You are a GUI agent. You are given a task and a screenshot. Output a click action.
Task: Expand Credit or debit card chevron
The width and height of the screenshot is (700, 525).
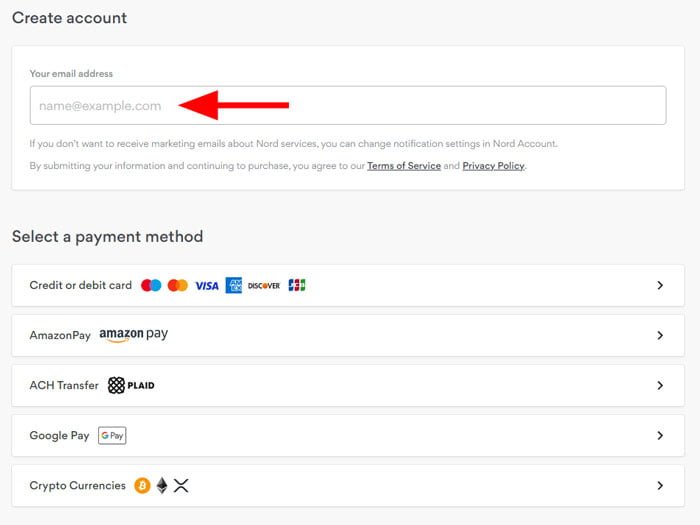click(660, 285)
